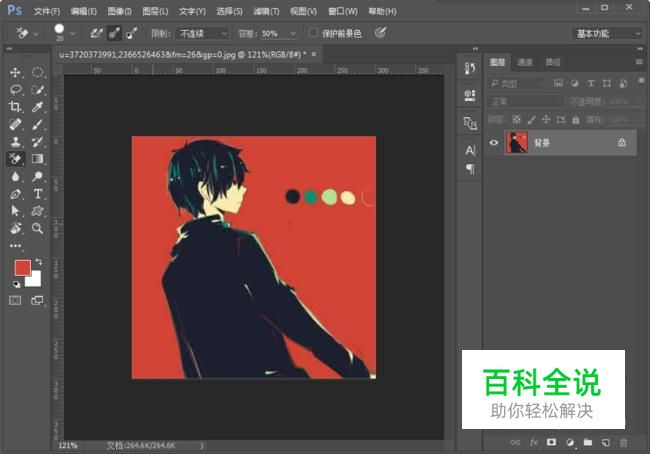Switch to the 通道 tab
Image resolution: width=650 pixels, height=454 pixels.
(x=525, y=62)
